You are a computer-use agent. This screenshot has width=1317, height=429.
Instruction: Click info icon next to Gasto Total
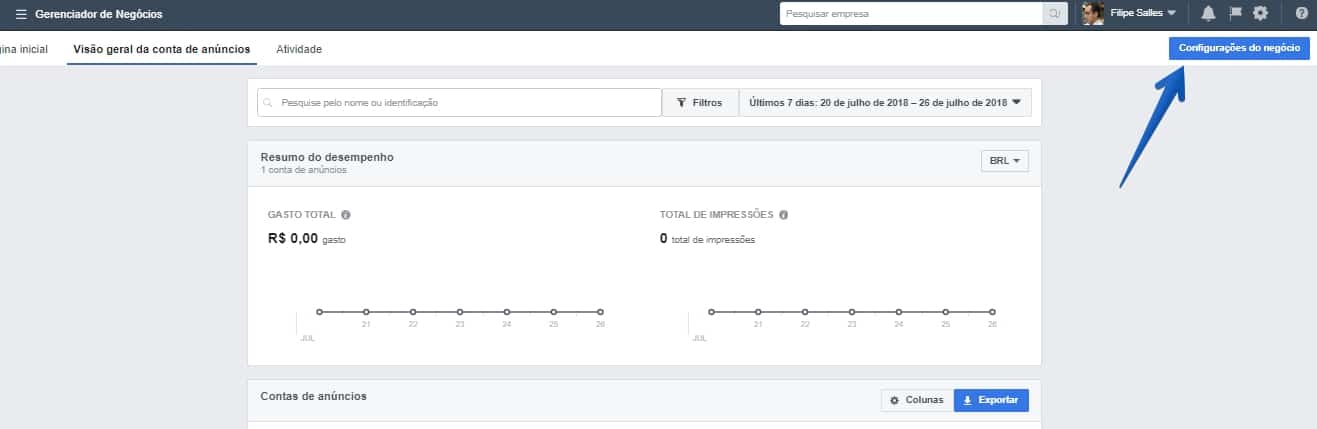click(346, 215)
